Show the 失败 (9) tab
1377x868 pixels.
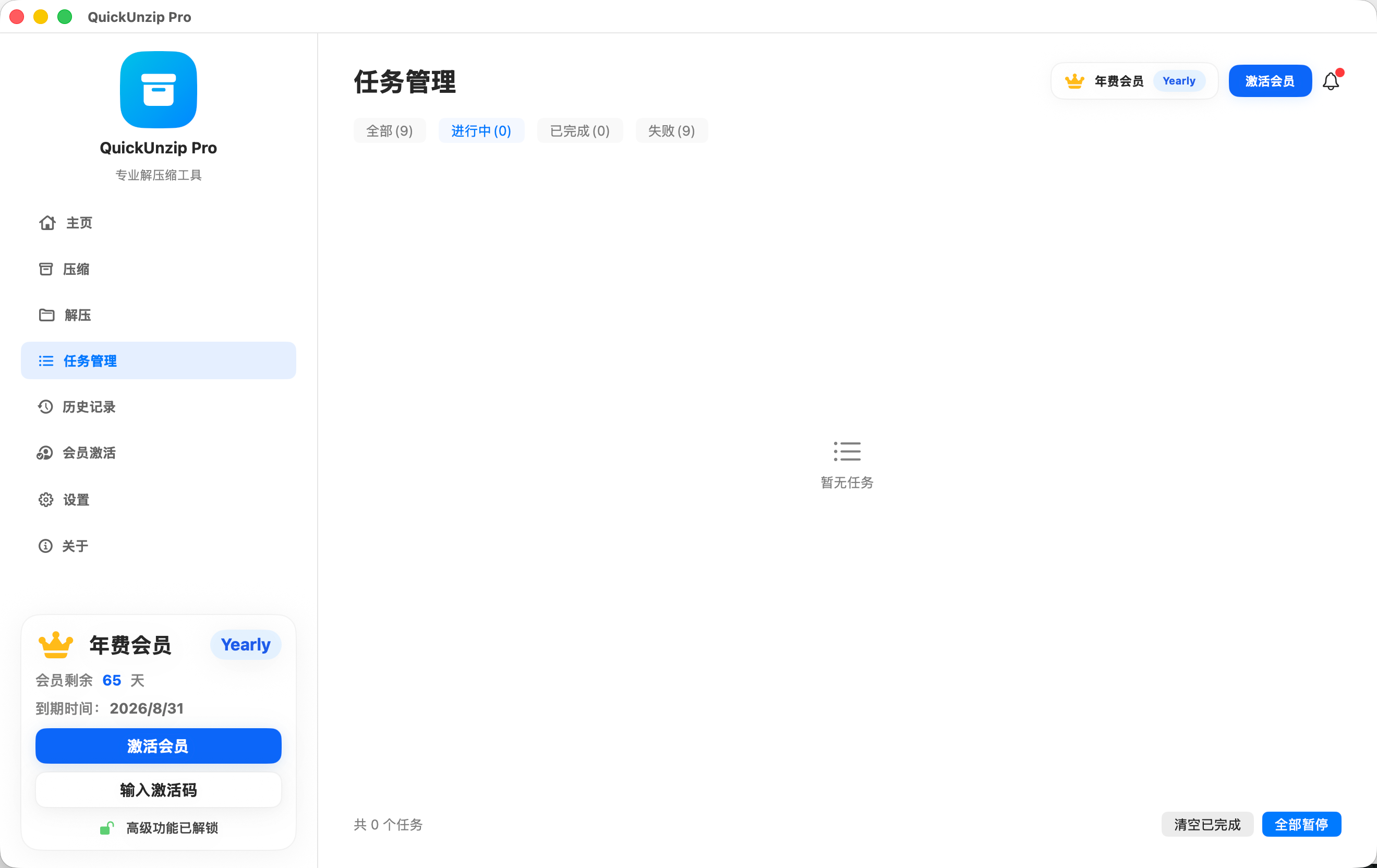(x=671, y=131)
